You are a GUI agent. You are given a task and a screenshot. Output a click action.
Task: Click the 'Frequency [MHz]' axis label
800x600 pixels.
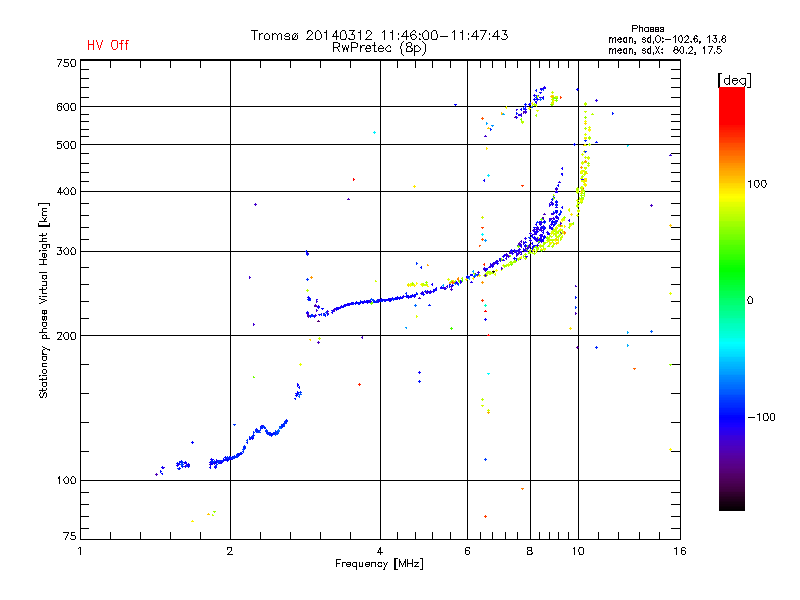[x=379, y=564]
